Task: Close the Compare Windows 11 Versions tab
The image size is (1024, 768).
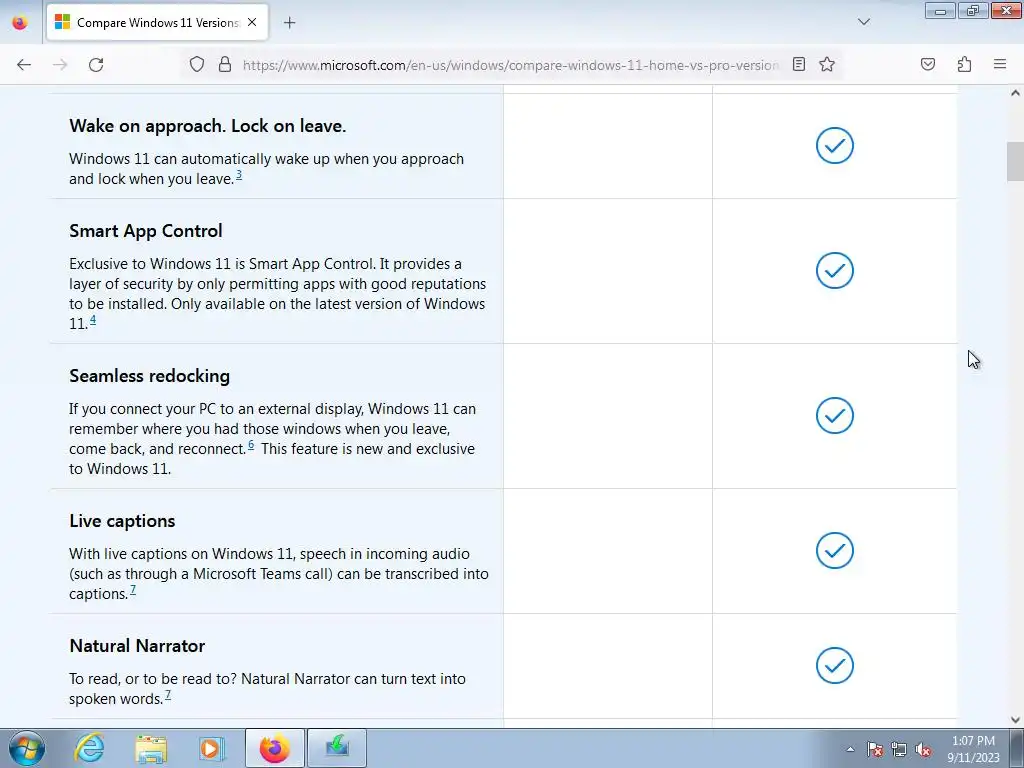Action: tap(252, 22)
